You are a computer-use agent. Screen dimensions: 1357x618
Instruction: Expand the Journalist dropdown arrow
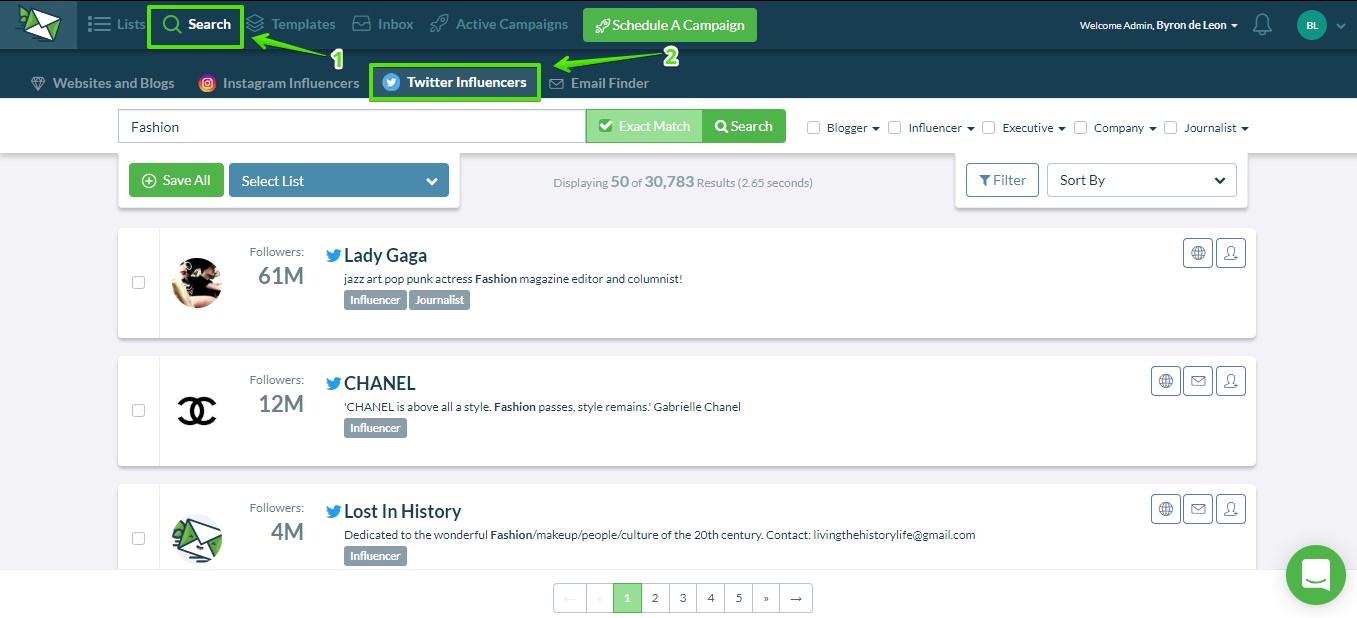[1245, 129]
